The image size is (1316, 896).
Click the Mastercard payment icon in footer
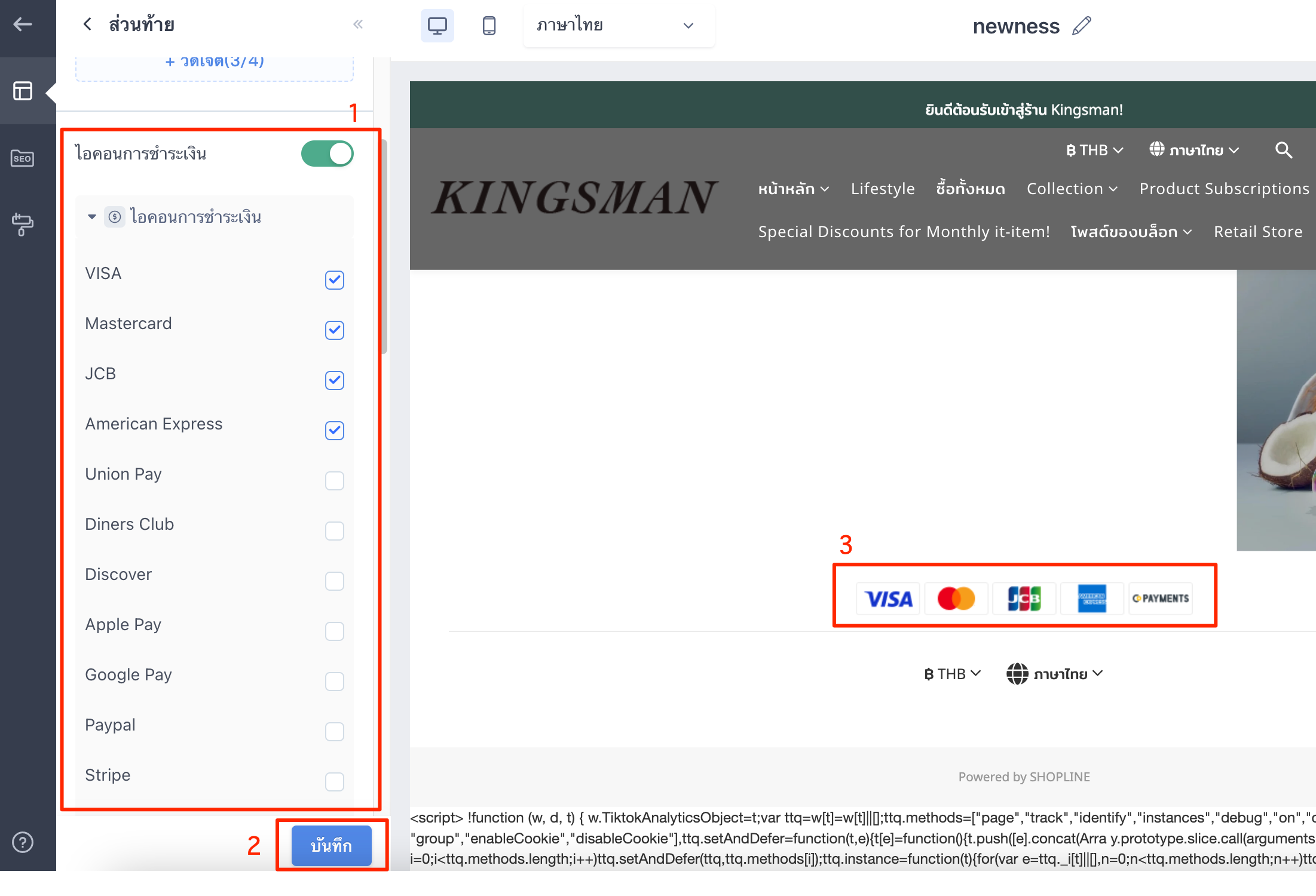click(x=956, y=598)
